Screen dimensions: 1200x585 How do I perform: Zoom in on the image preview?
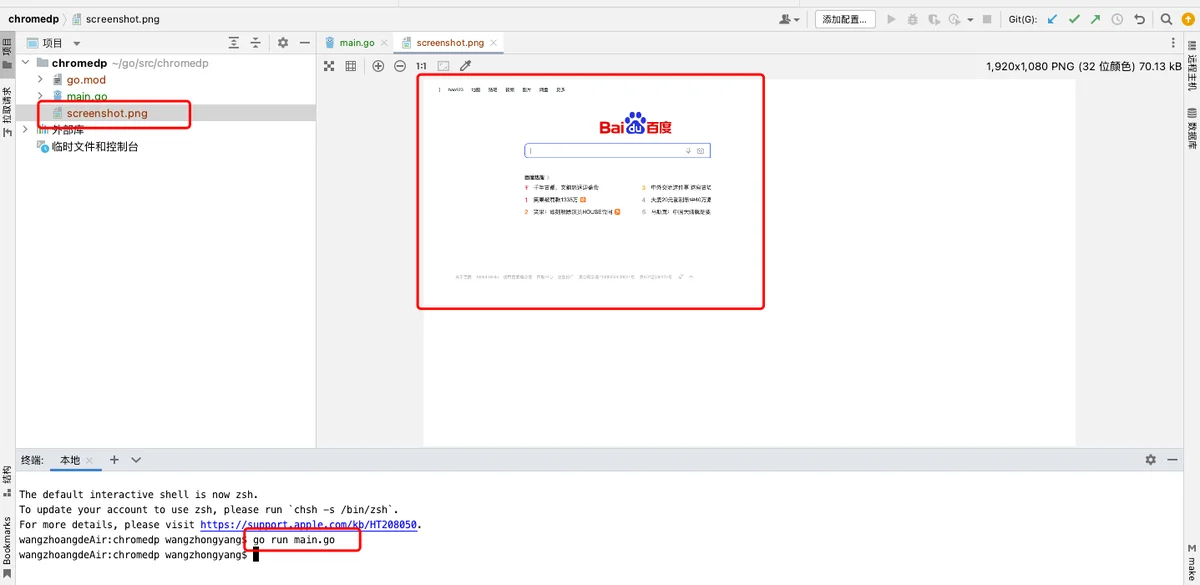[x=378, y=66]
